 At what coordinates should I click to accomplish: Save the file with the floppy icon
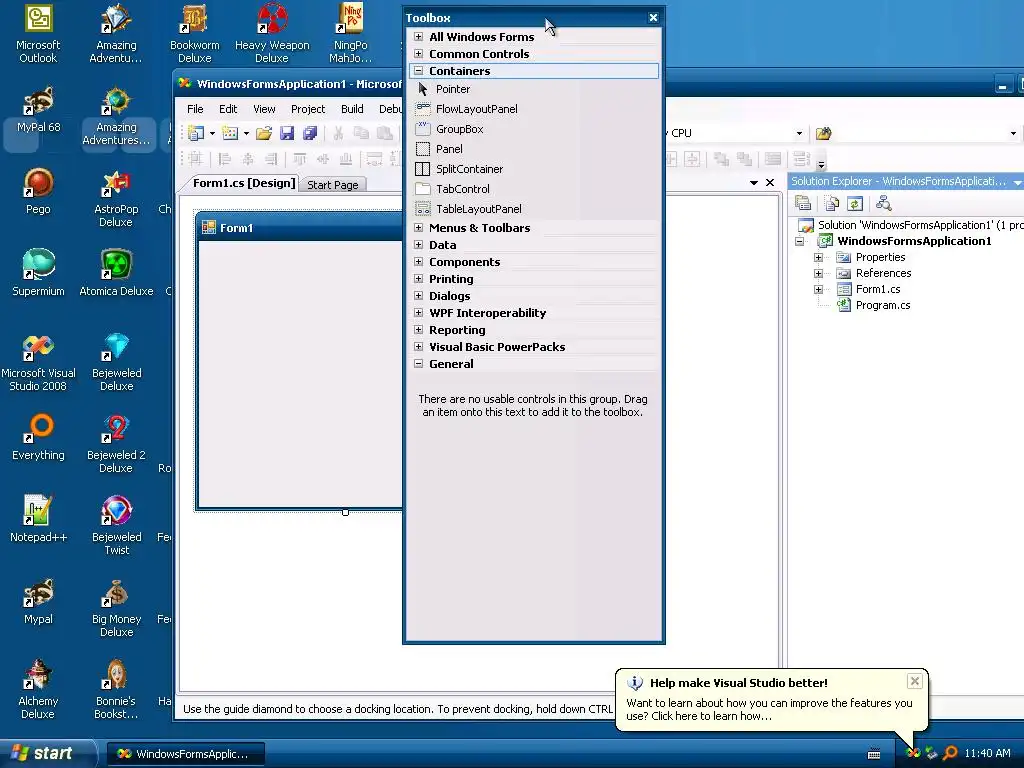coord(287,133)
